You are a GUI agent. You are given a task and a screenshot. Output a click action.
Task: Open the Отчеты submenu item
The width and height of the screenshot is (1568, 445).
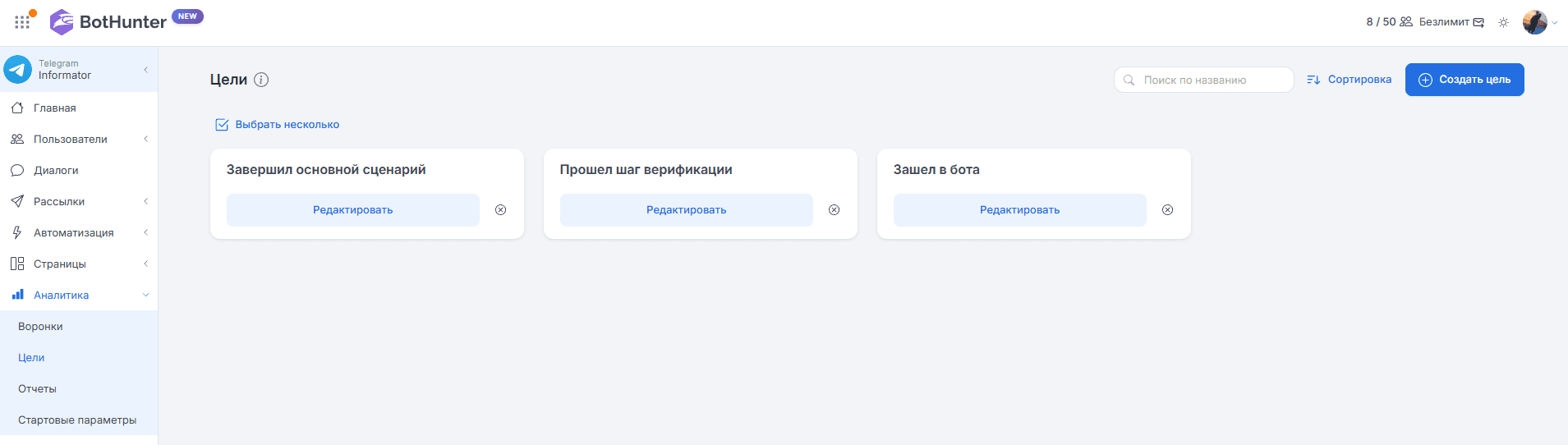tap(79, 388)
